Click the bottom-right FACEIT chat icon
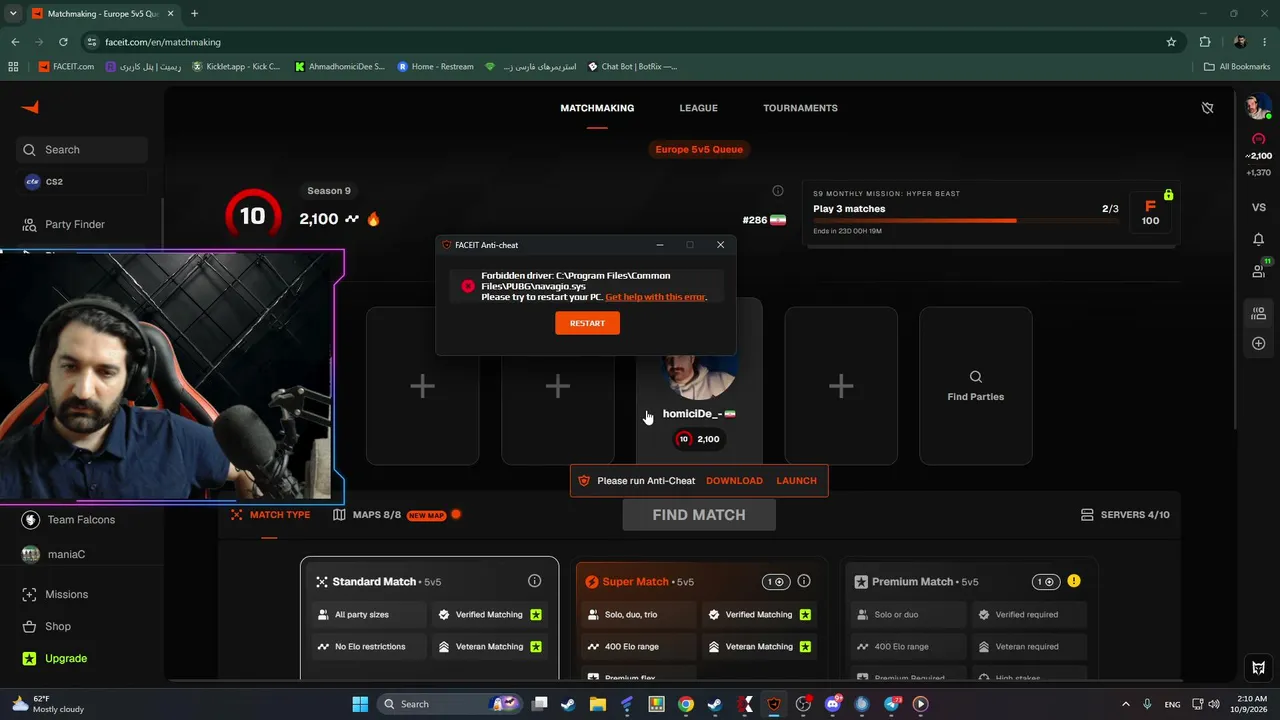1280x720 pixels. click(1259, 668)
